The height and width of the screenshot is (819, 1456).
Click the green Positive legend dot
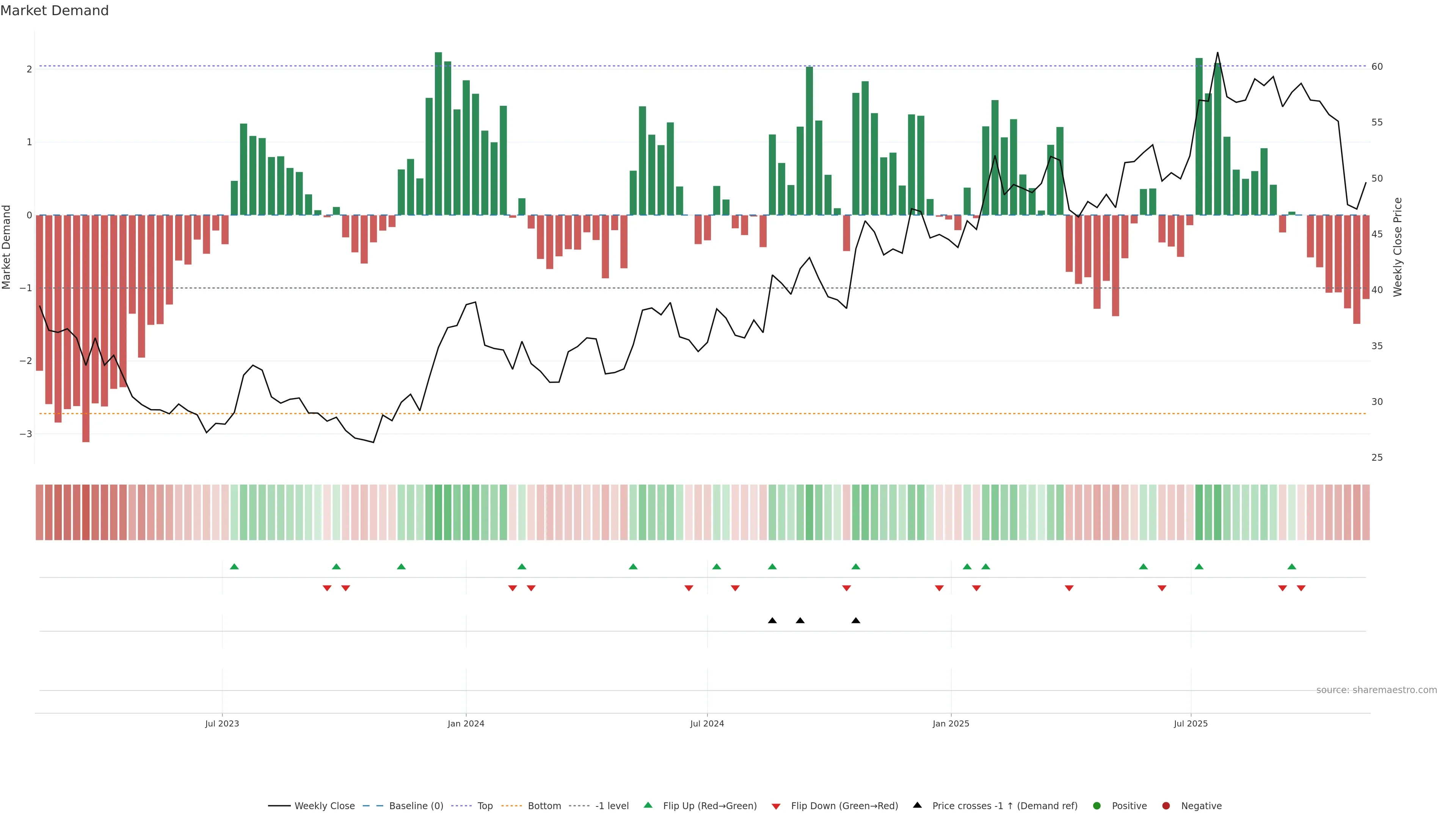click(1097, 805)
